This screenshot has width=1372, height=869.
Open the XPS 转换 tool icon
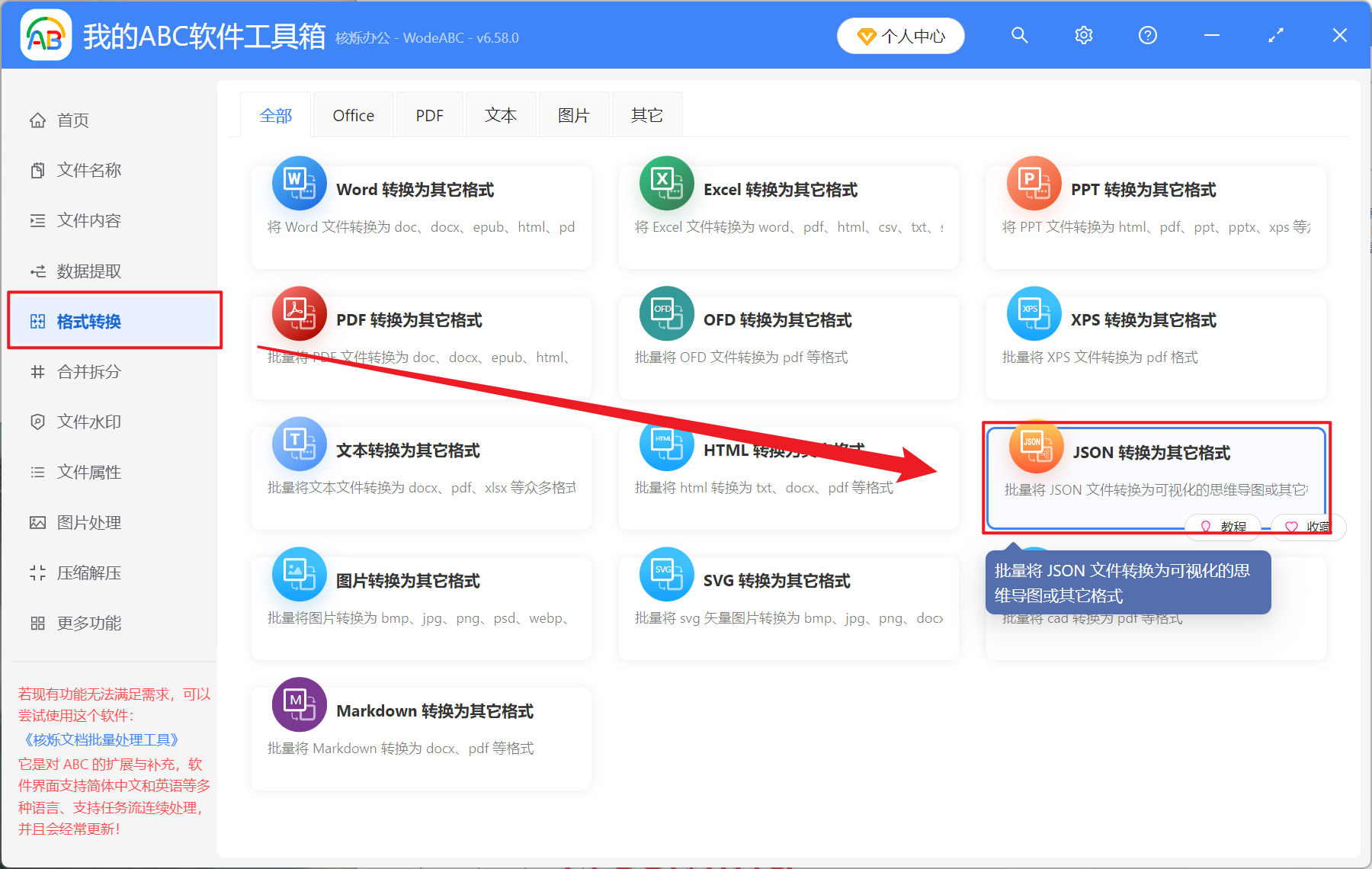[x=1034, y=313]
